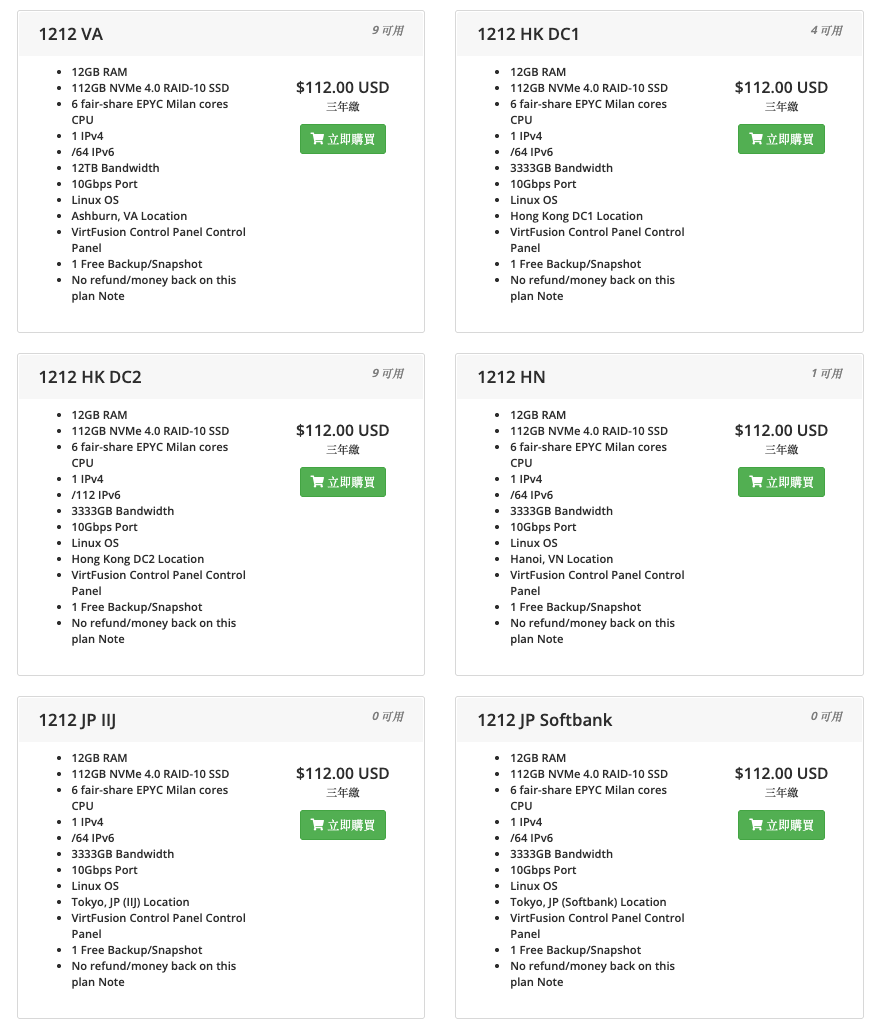Click the cart icon for the 1212 HK DC1 plan

coord(755,139)
